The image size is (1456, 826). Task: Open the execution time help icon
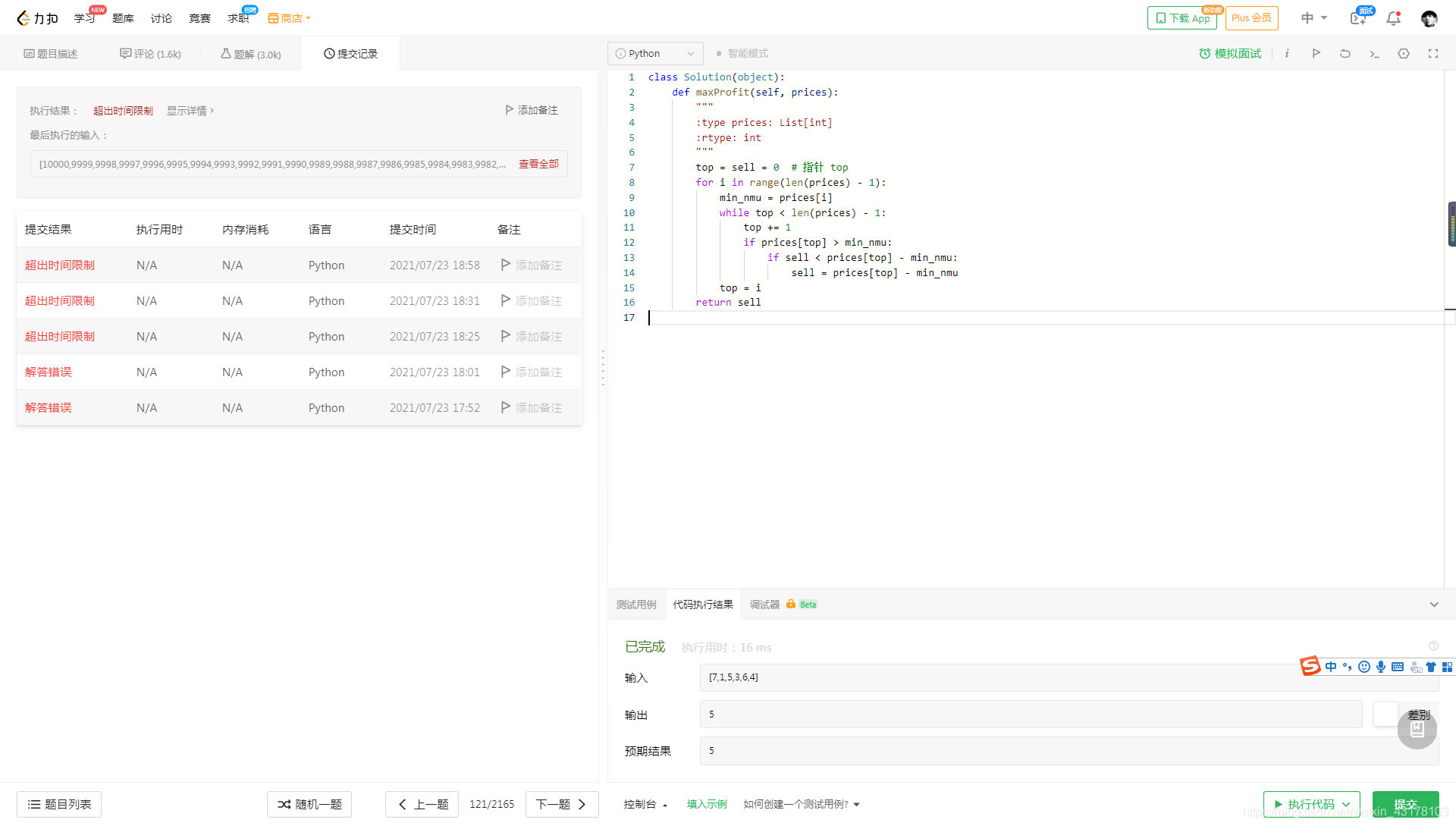1433,646
